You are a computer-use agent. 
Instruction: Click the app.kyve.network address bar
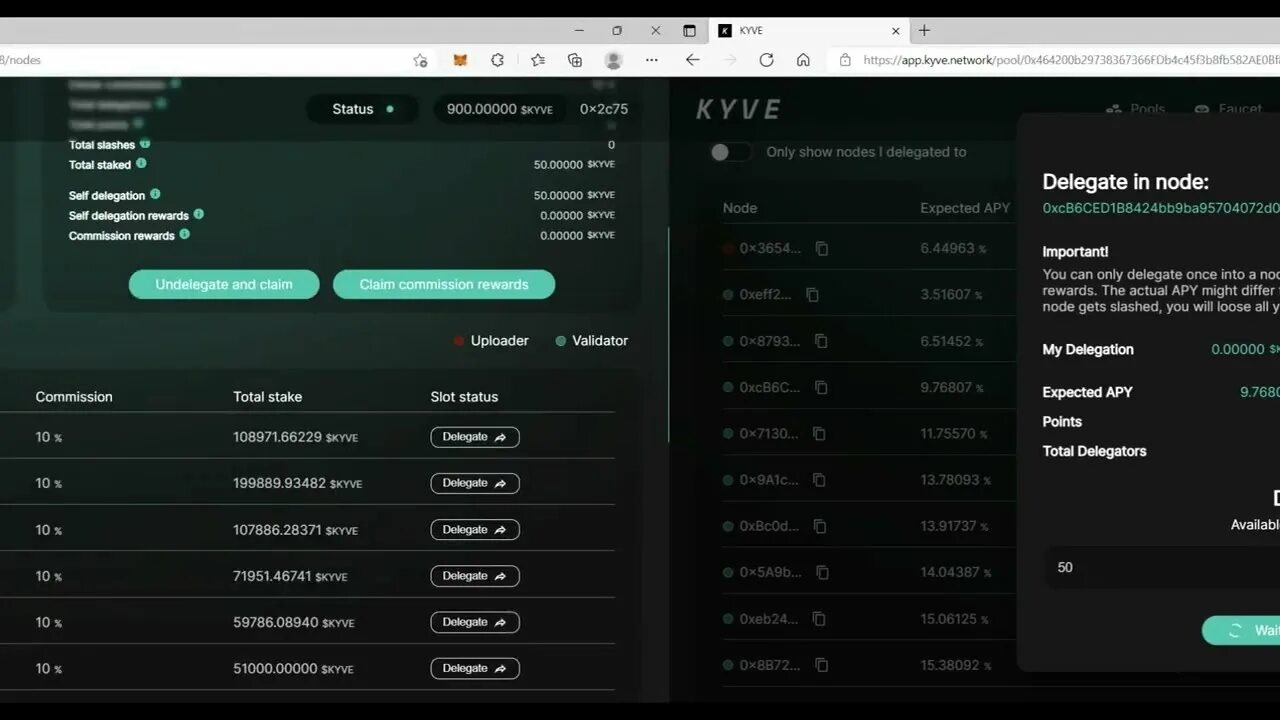[x=1070, y=60]
